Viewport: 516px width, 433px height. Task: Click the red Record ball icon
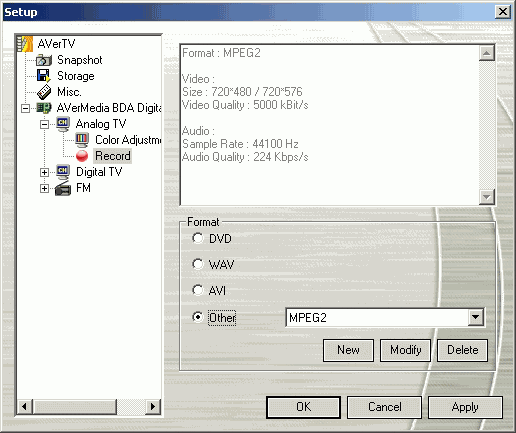pos(82,156)
